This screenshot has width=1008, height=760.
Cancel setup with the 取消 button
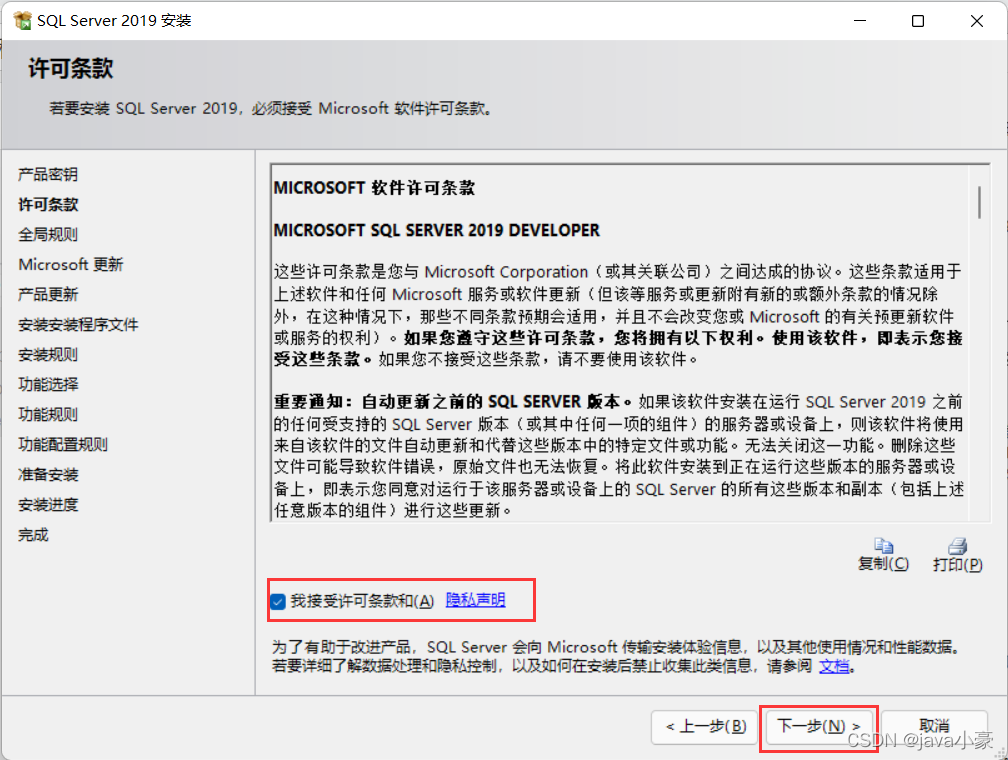pyautogui.click(x=934, y=727)
